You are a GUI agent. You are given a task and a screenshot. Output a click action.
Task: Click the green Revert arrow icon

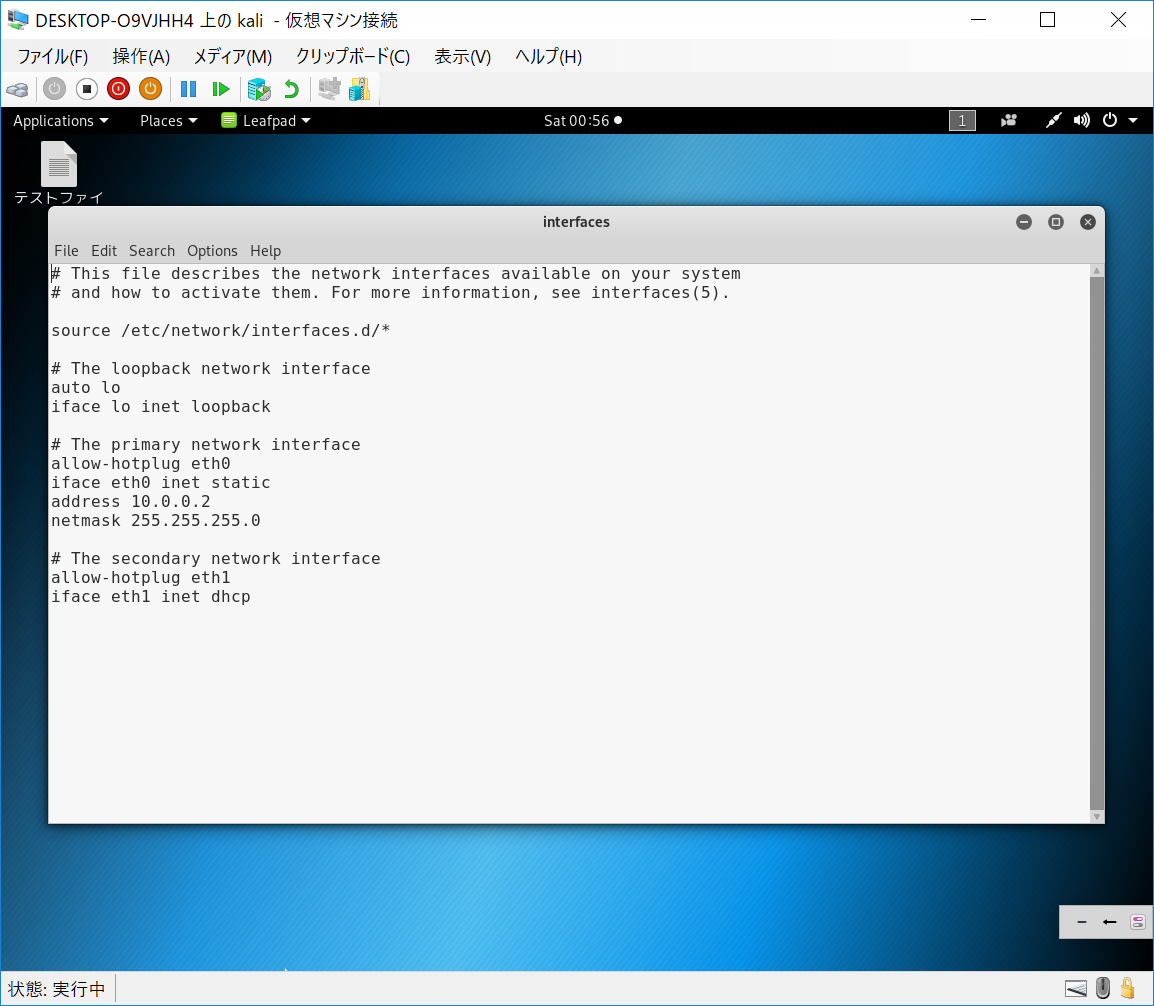pos(291,89)
